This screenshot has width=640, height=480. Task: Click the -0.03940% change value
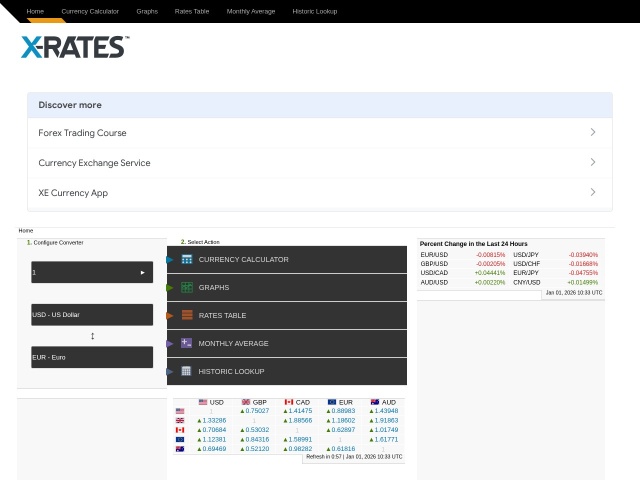(x=583, y=255)
